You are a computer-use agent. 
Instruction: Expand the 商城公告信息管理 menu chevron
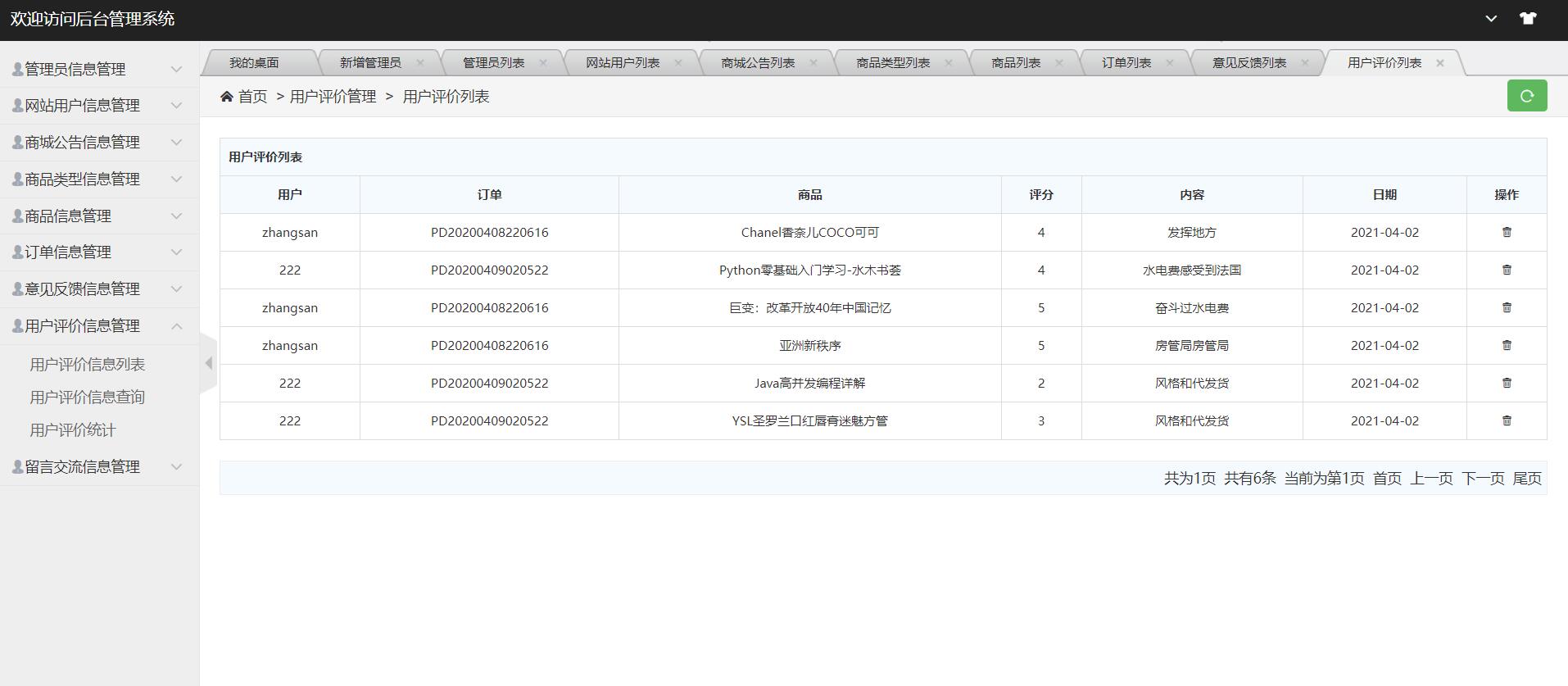tap(176, 142)
